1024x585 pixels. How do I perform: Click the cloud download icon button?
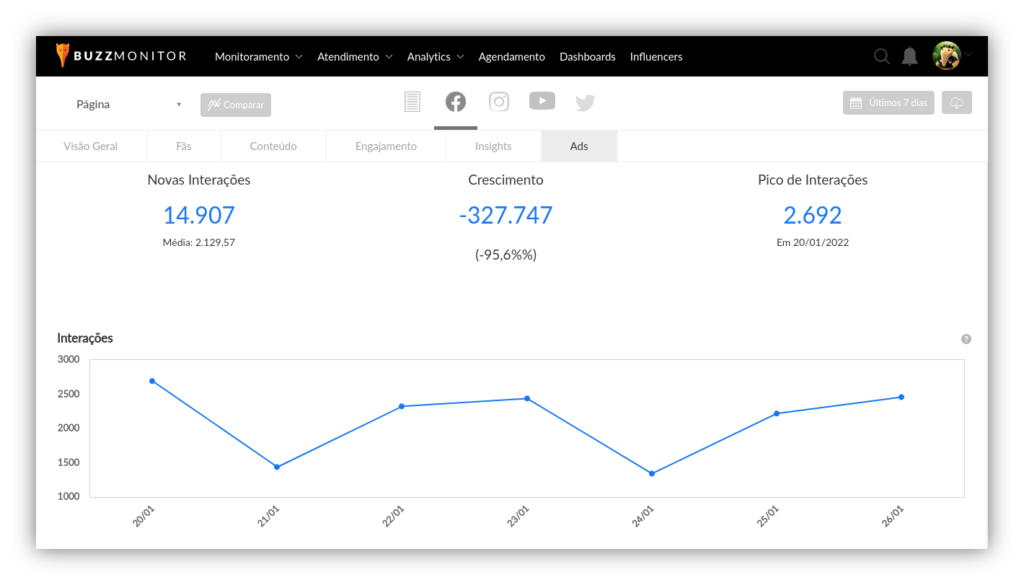pos(956,103)
